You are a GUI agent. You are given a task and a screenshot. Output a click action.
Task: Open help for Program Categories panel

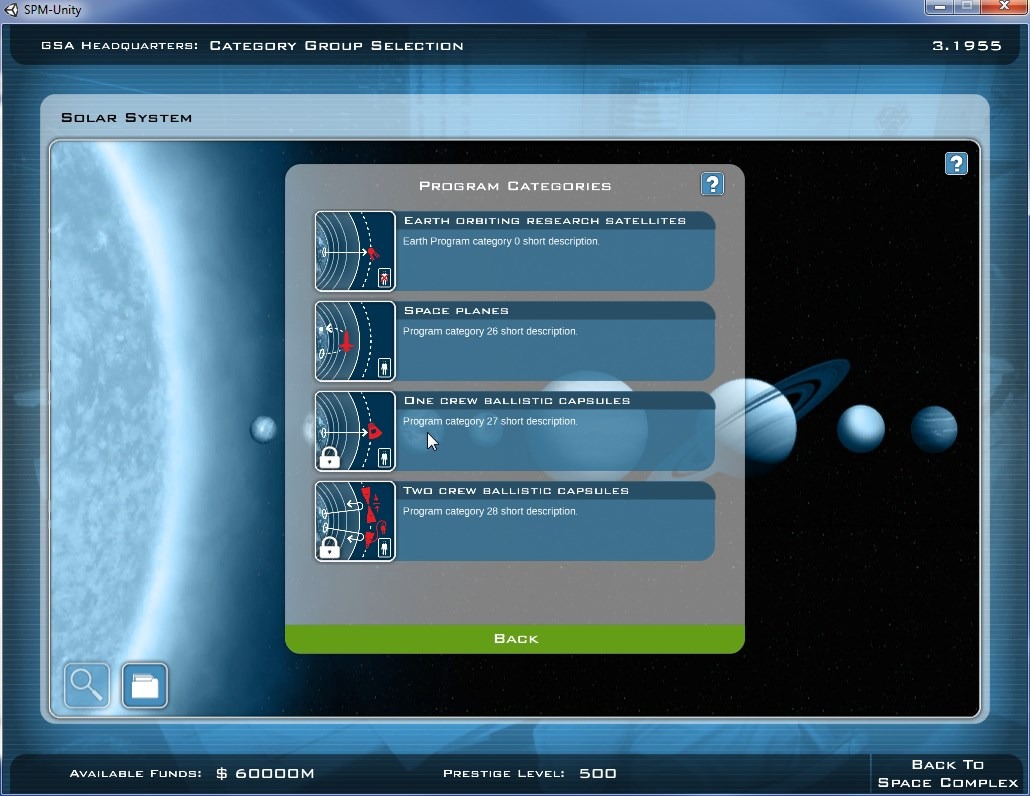[711, 184]
